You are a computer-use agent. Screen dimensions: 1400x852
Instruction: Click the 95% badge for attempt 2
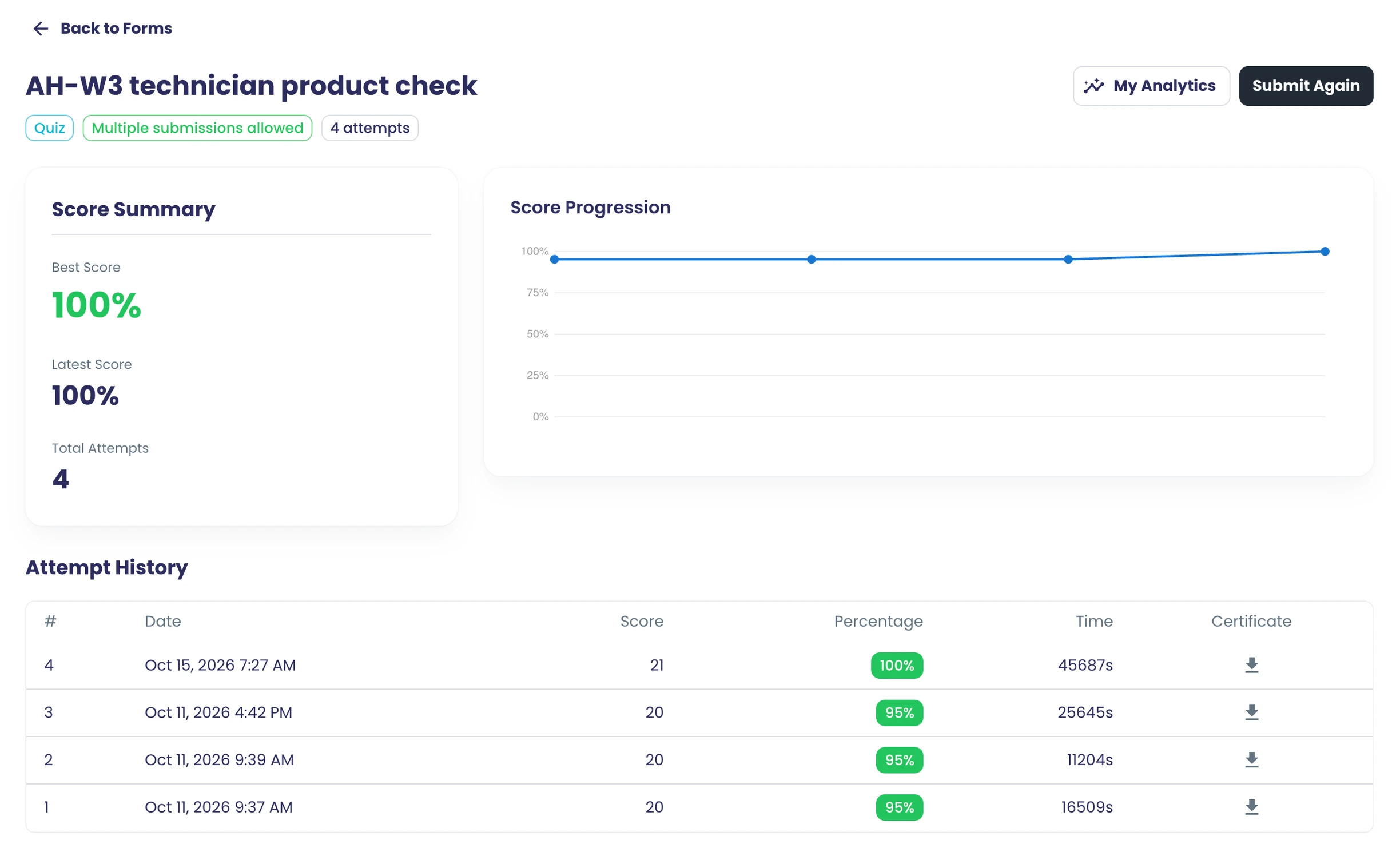coord(900,761)
